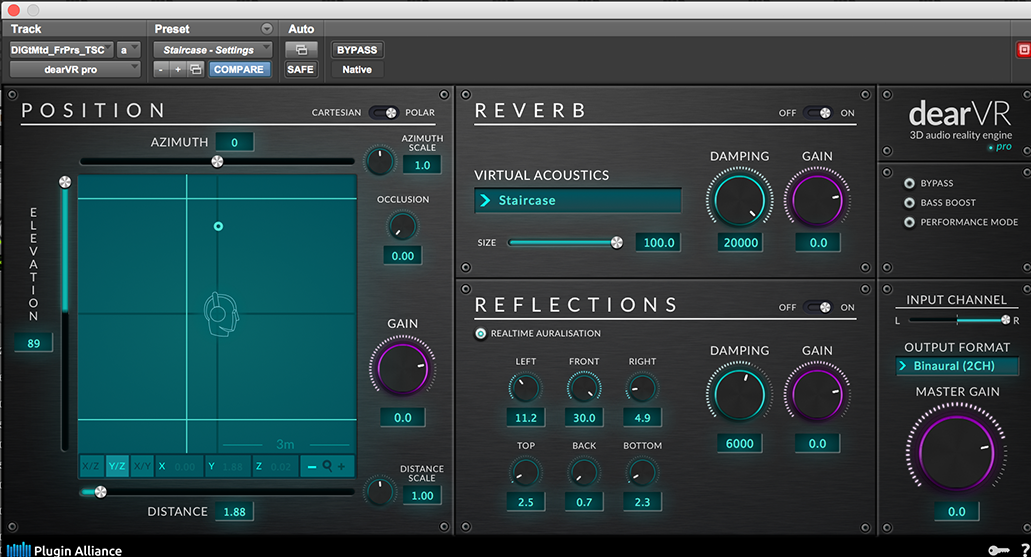
Task: Click the Reflections Damping value 6000
Action: pos(739,444)
